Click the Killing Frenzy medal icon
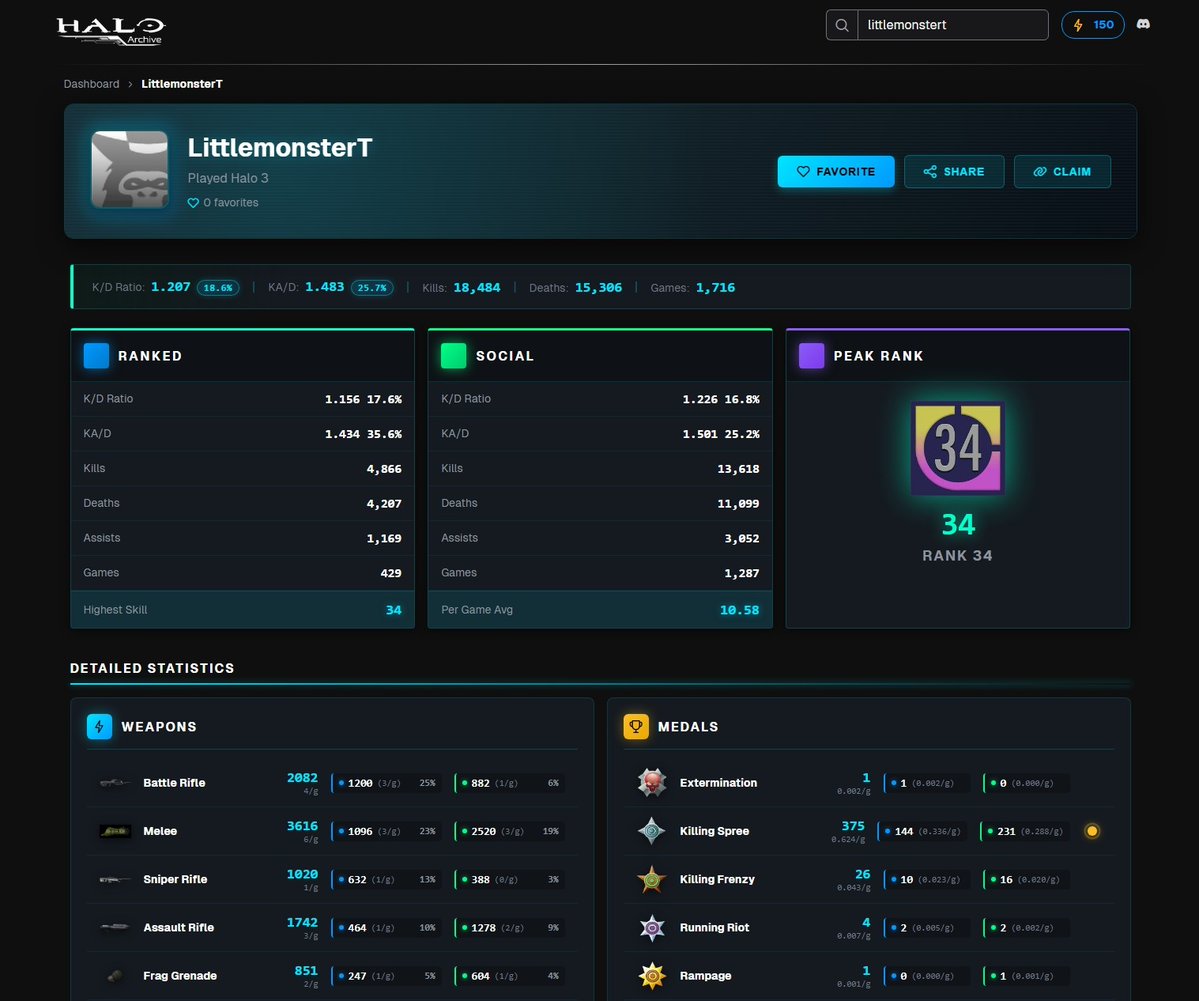The image size is (1199, 1001). coord(651,879)
